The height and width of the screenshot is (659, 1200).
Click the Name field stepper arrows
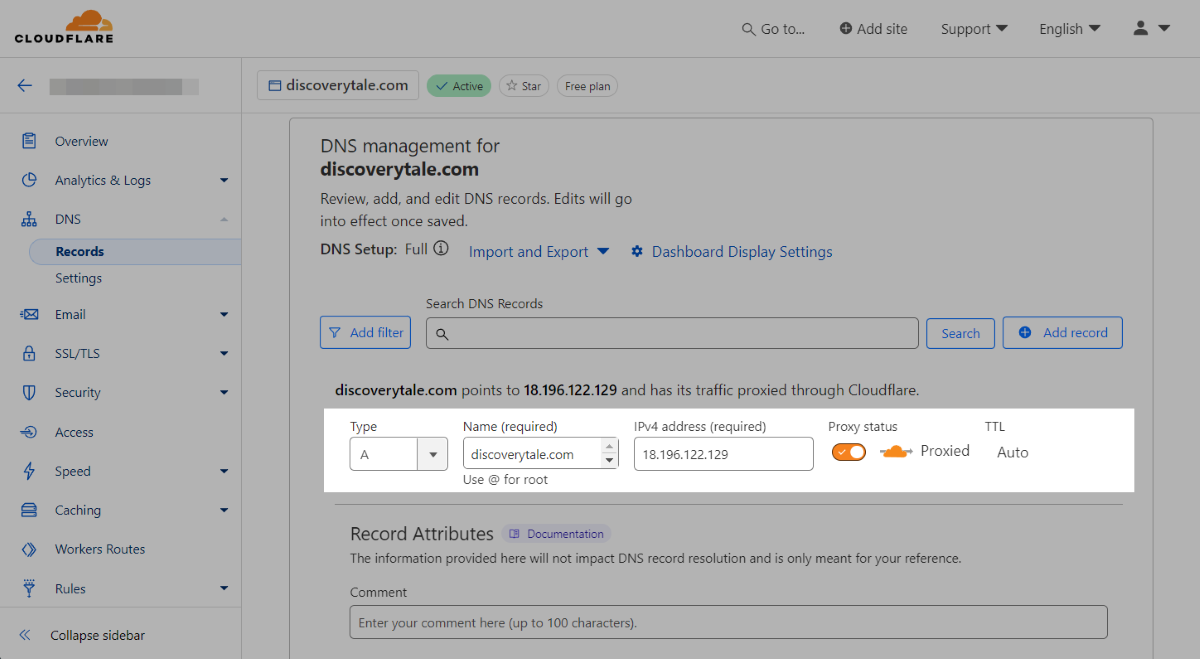click(609, 454)
